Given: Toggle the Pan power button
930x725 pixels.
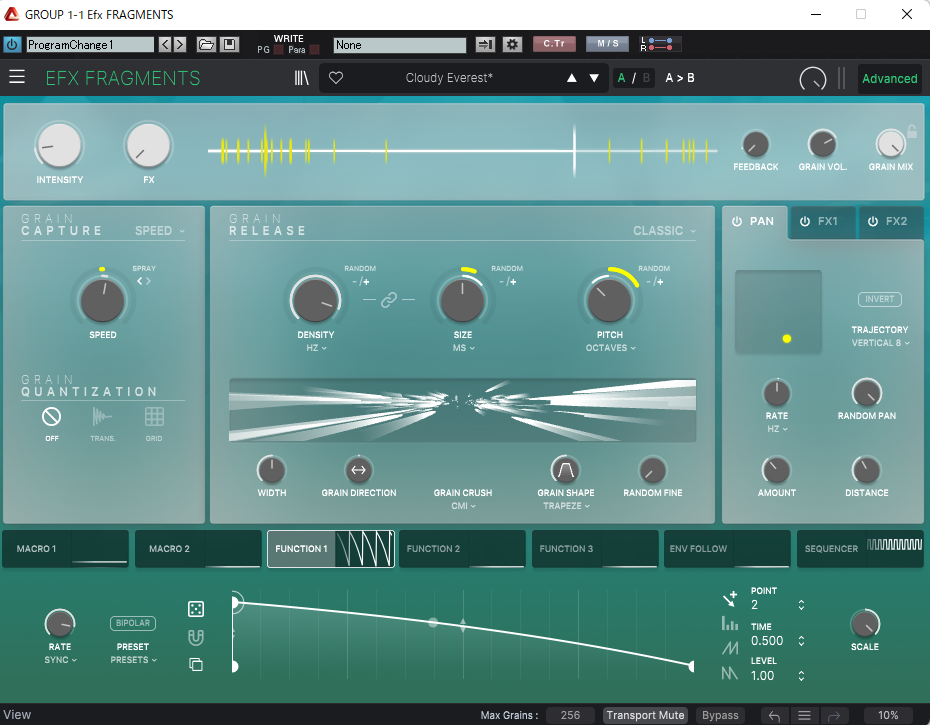Looking at the screenshot, I should 737,221.
